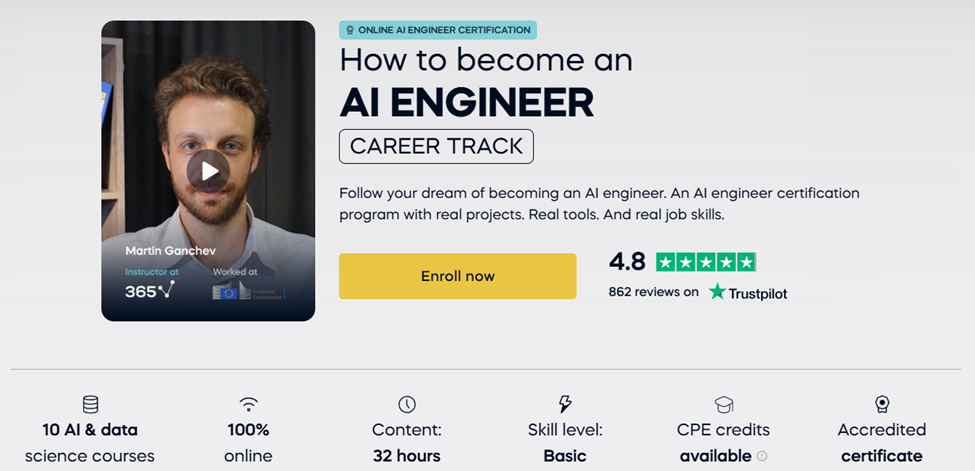Click the 862 reviews text
Image resolution: width=975 pixels, height=471 pixels.
pos(653,292)
